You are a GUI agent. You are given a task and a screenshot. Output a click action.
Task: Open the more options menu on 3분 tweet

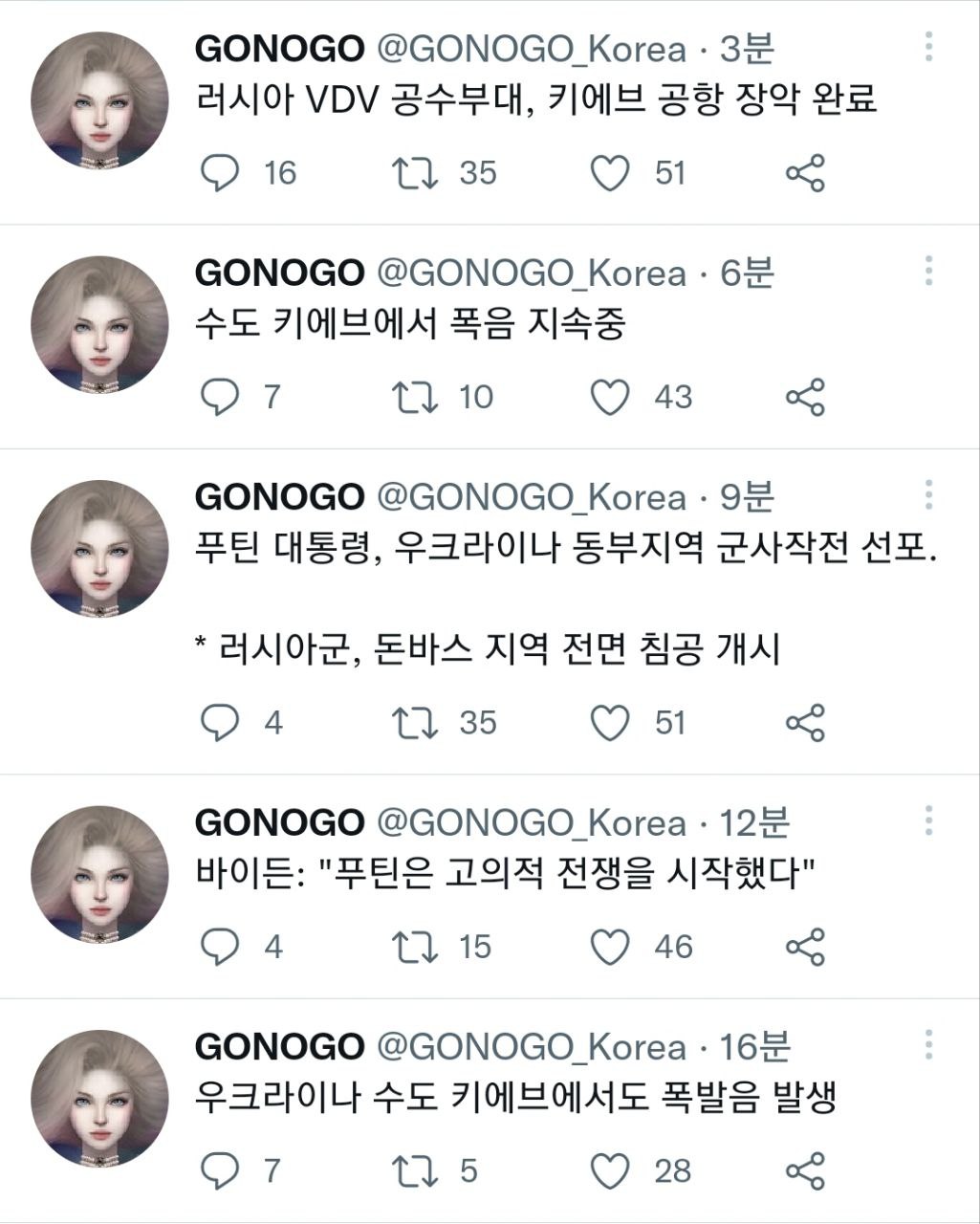(x=928, y=47)
